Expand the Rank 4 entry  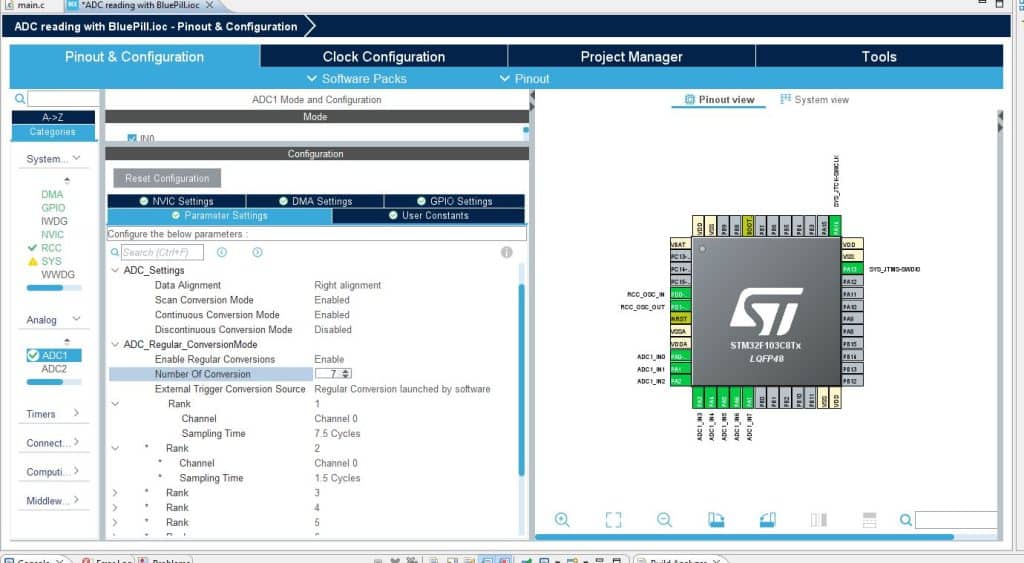(116, 507)
